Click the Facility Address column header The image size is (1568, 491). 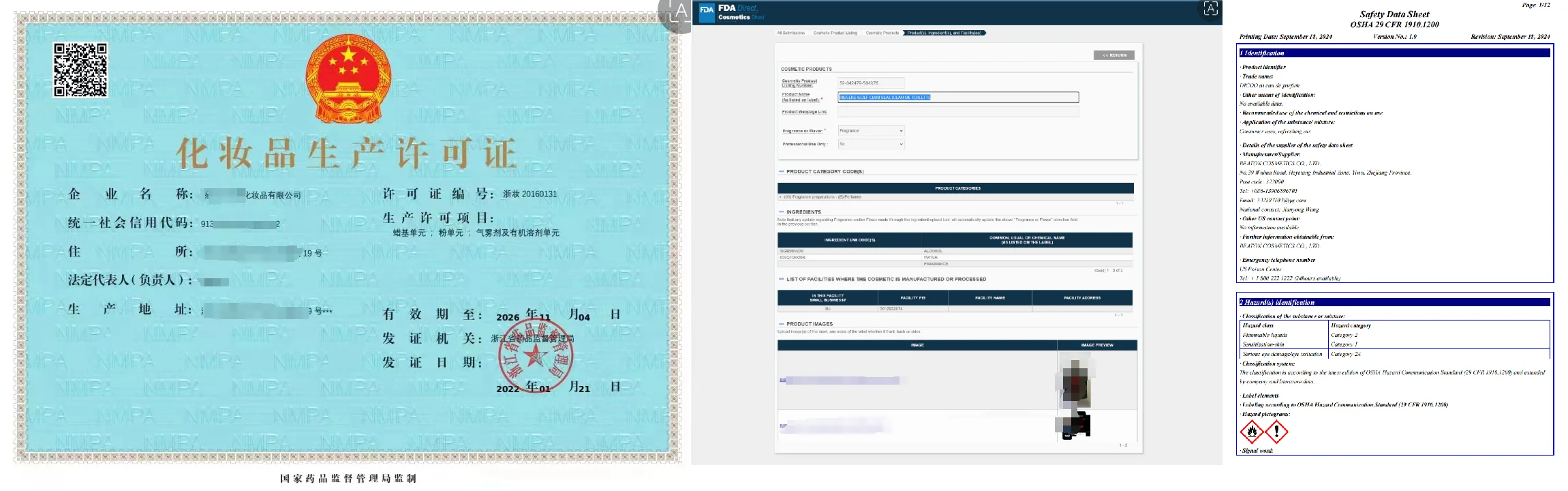point(1082,298)
